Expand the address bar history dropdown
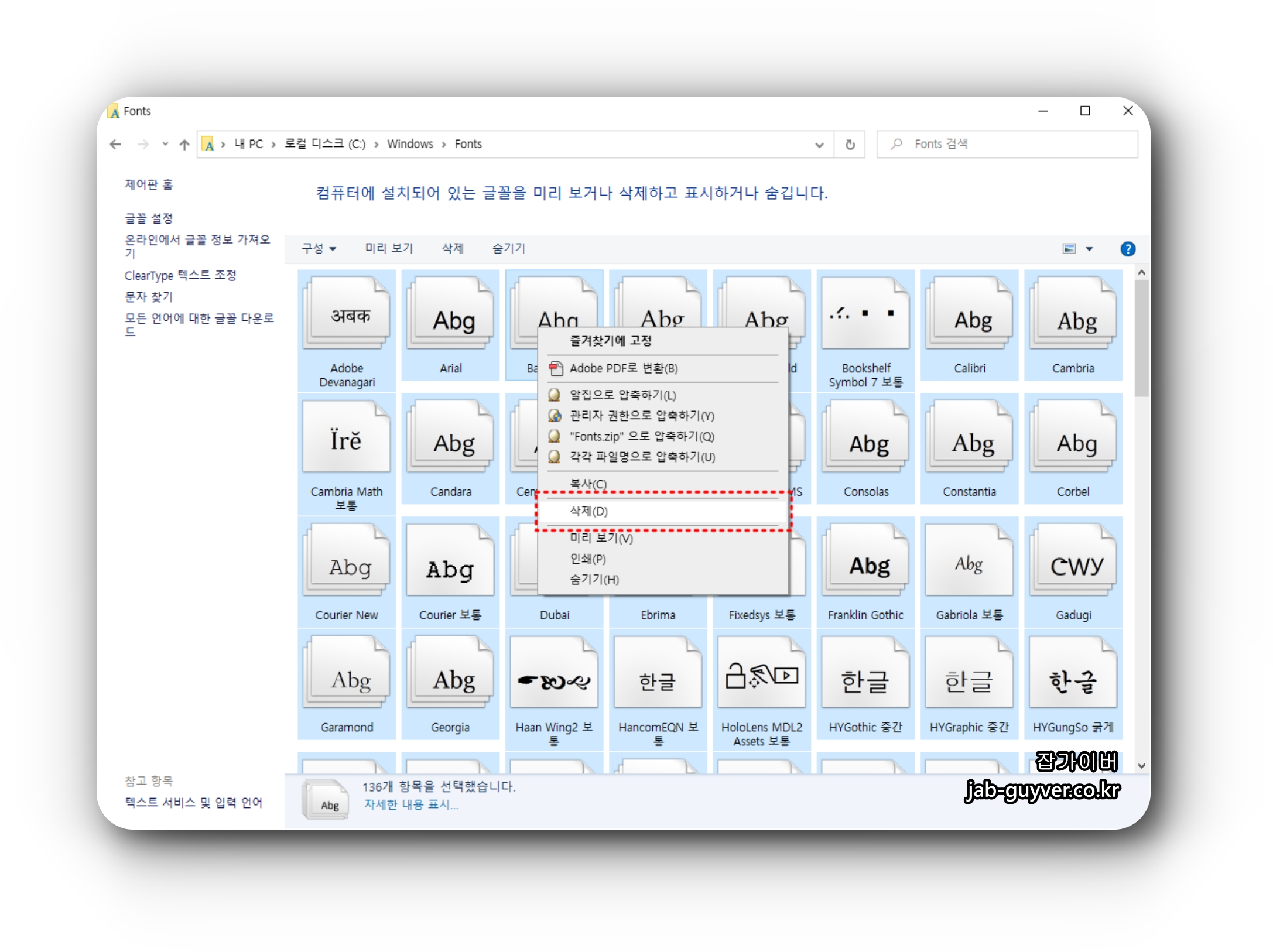 [x=819, y=145]
